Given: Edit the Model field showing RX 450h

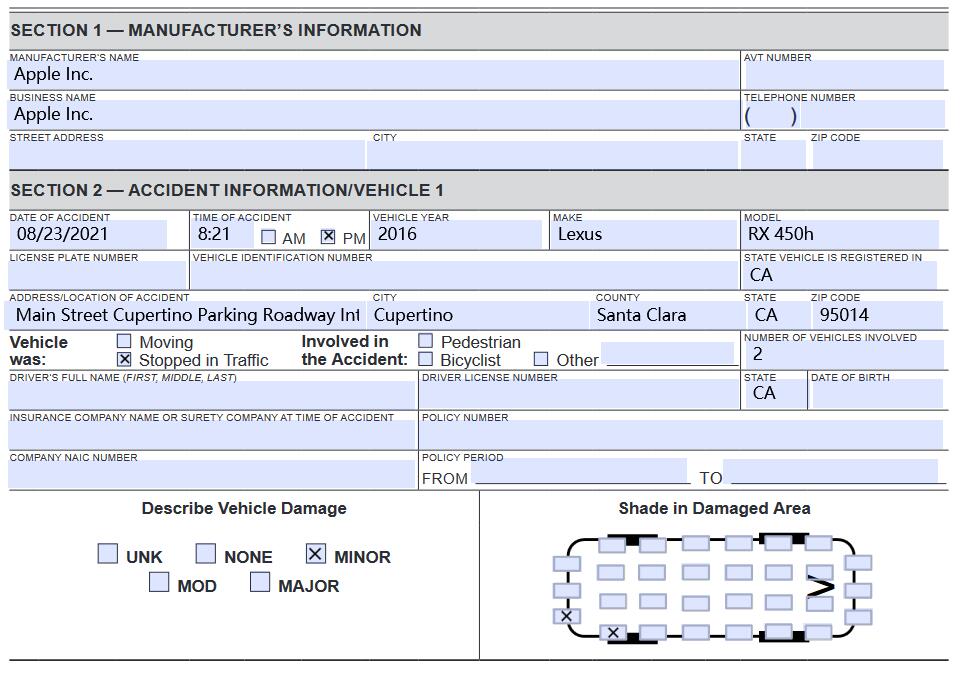Looking at the screenshot, I should [841, 234].
